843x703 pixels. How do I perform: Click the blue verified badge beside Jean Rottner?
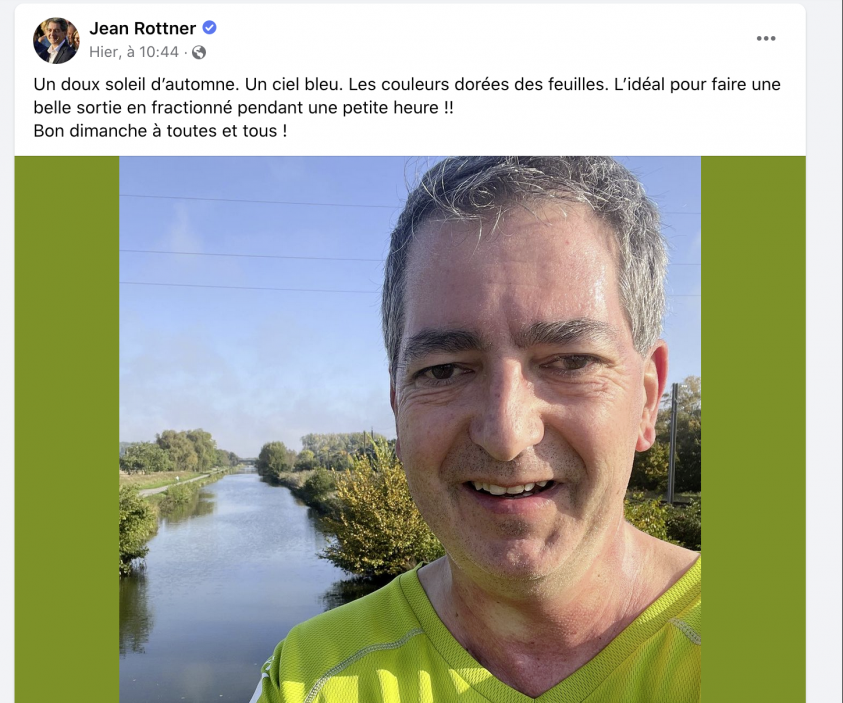coord(209,27)
